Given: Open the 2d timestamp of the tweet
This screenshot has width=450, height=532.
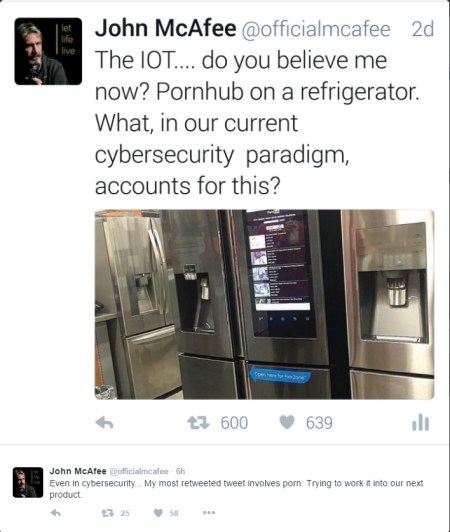Looking at the screenshot, I should coord(423,29).
